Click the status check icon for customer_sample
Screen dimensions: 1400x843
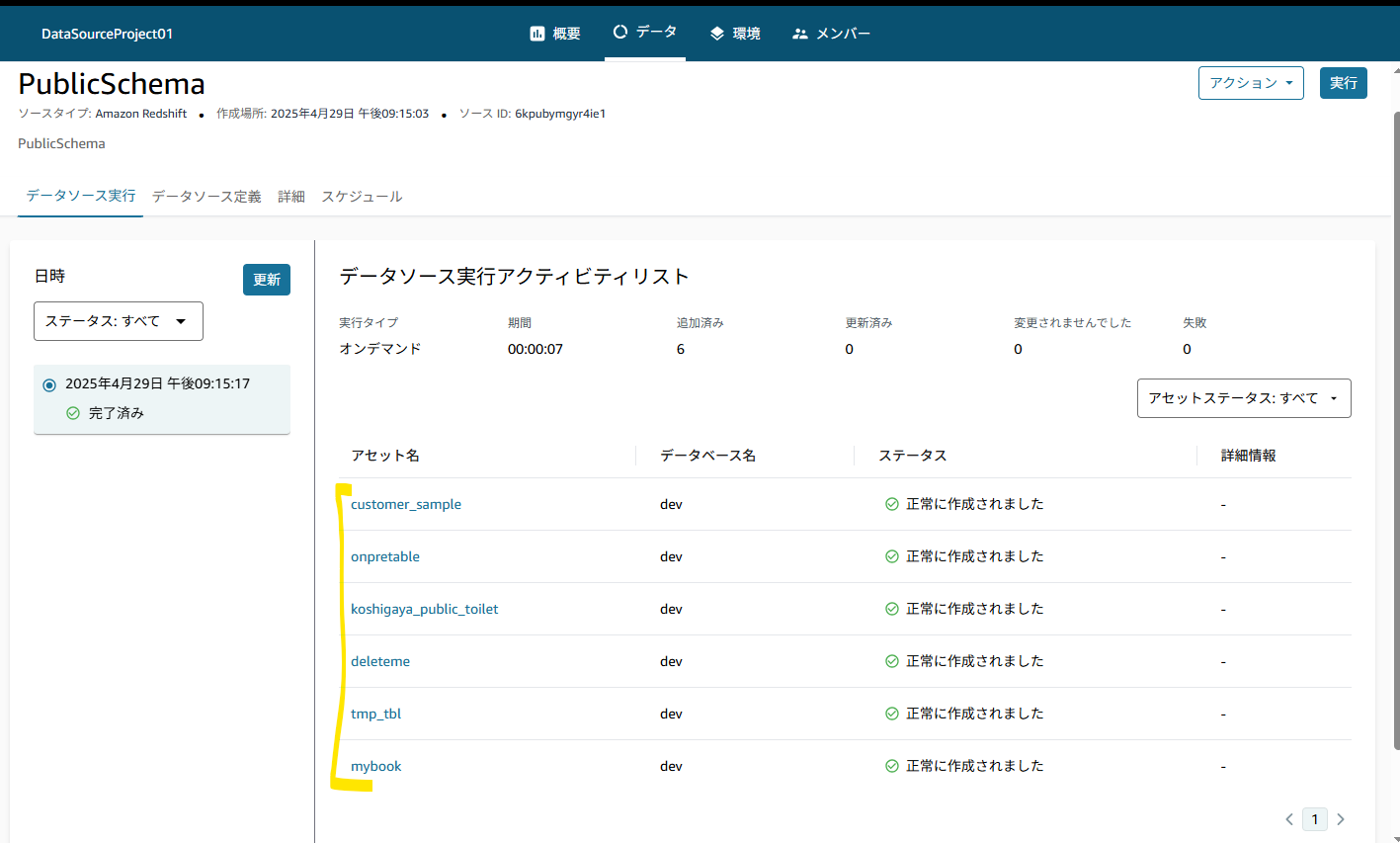892,504
